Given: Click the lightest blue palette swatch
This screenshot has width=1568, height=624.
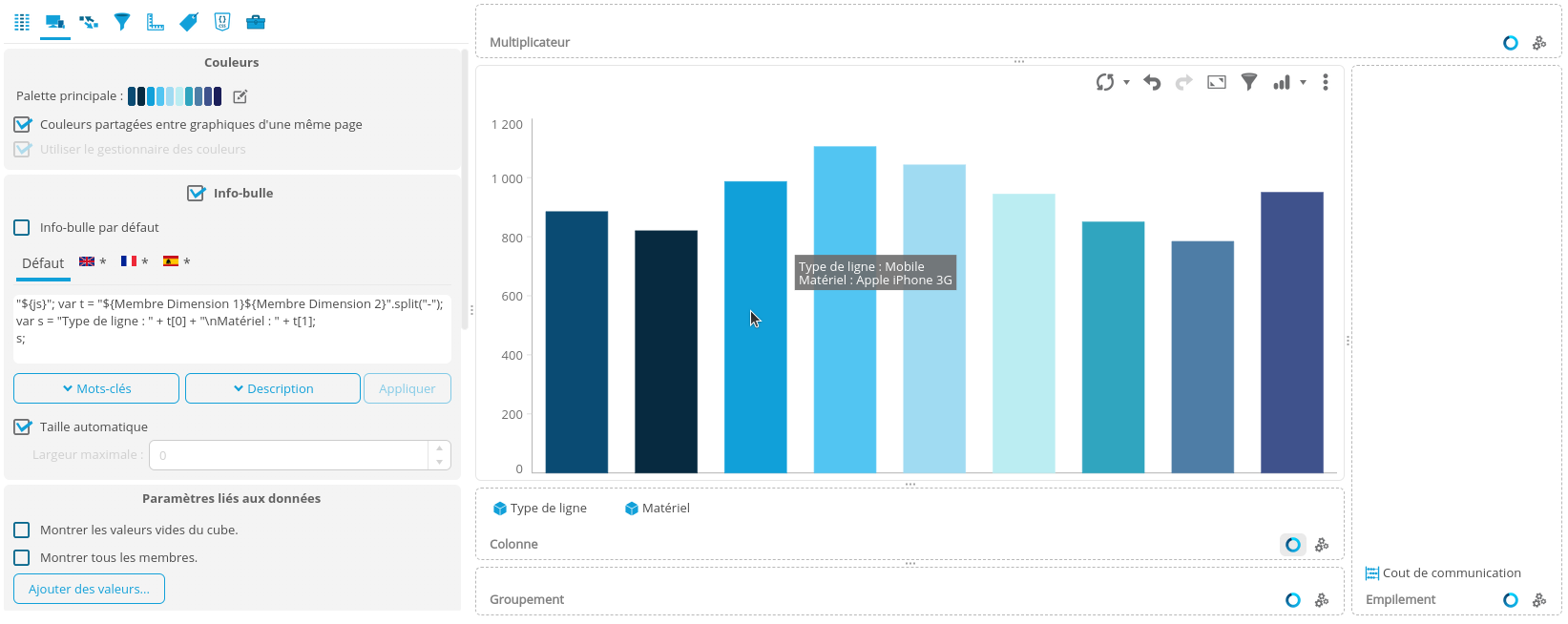Looking at the screenshot, I should [x=179, y=96].
